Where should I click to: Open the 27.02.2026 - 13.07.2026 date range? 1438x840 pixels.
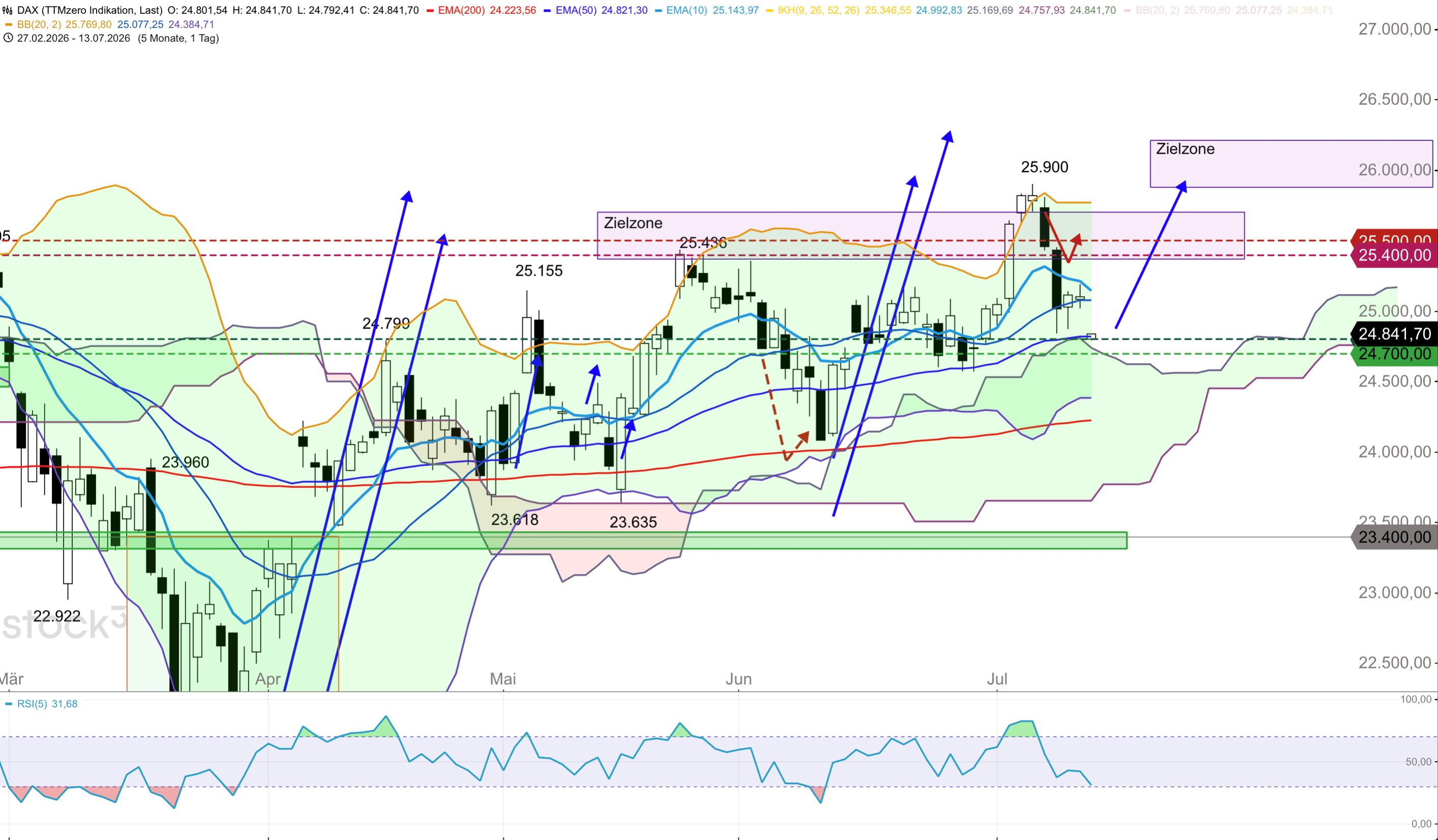(x=74, y=38)
